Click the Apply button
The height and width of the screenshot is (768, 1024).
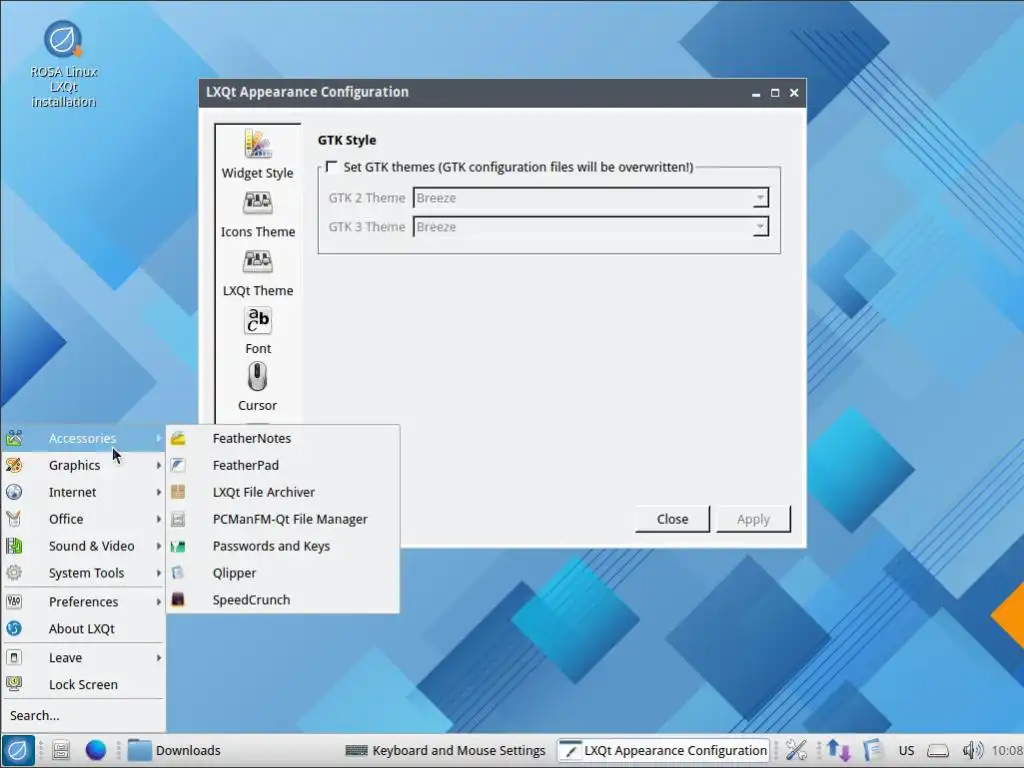pos(753,519)
